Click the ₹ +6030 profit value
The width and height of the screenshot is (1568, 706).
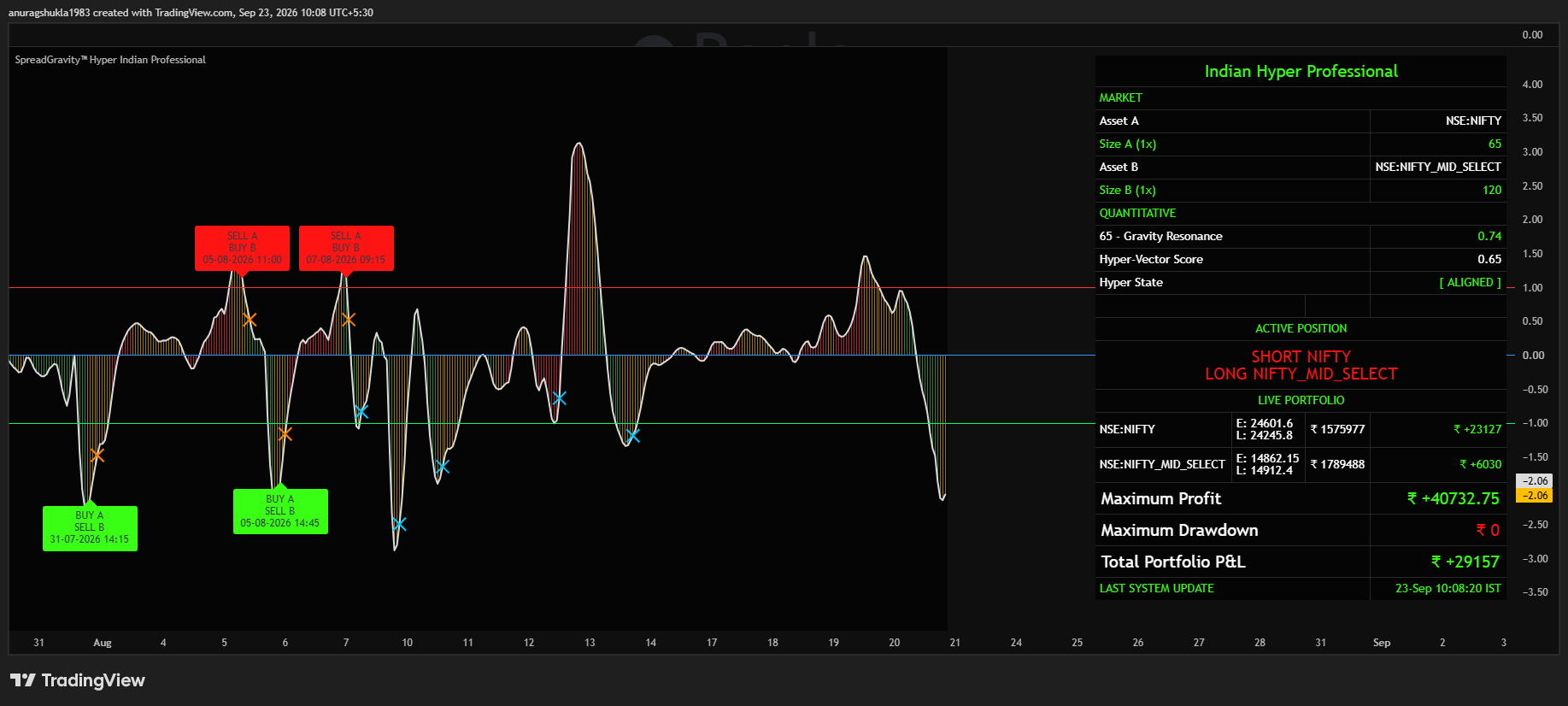pos(1481,465)
